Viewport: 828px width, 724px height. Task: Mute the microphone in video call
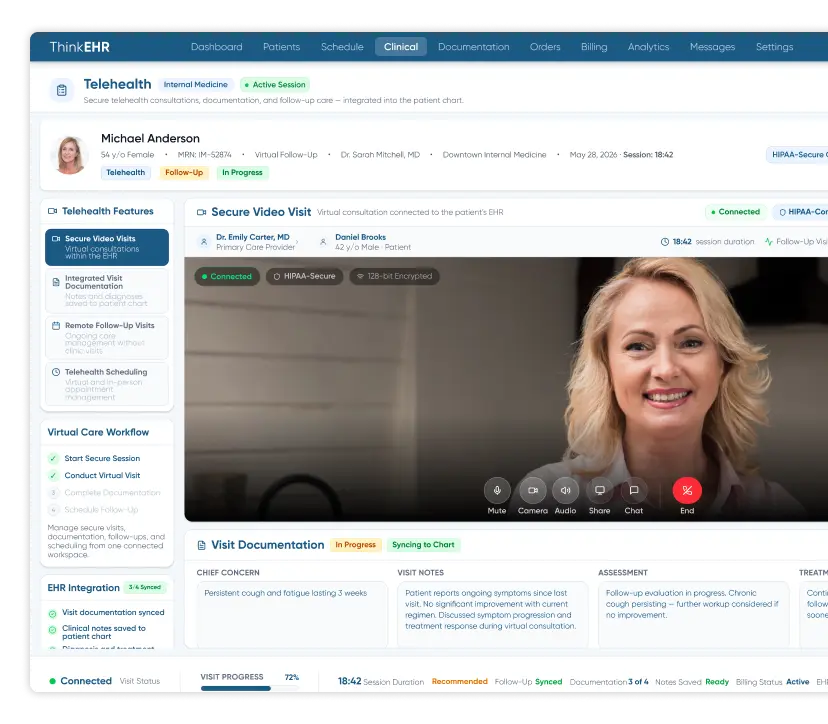(x=497, y=490)
